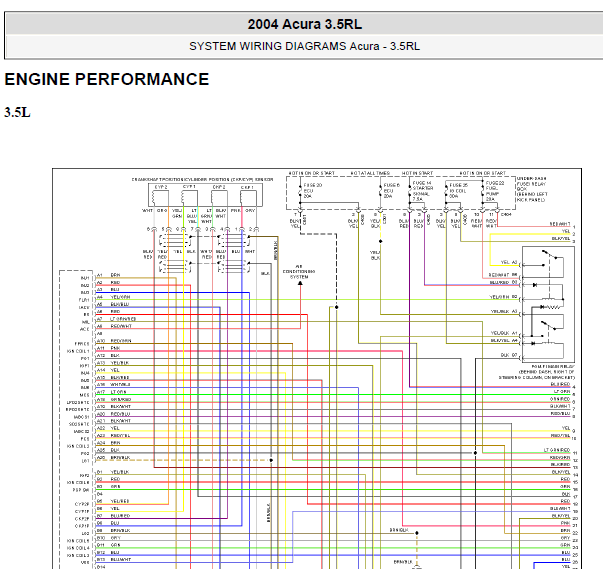Select pin "A26 BRN/BLK" label
The height and width of the screenshot is (569, 603).
[x=113, y=458]
